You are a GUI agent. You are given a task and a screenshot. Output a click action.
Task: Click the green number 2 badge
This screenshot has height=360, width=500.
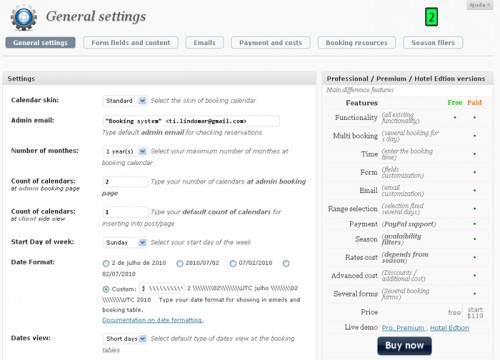coord(431,17)
